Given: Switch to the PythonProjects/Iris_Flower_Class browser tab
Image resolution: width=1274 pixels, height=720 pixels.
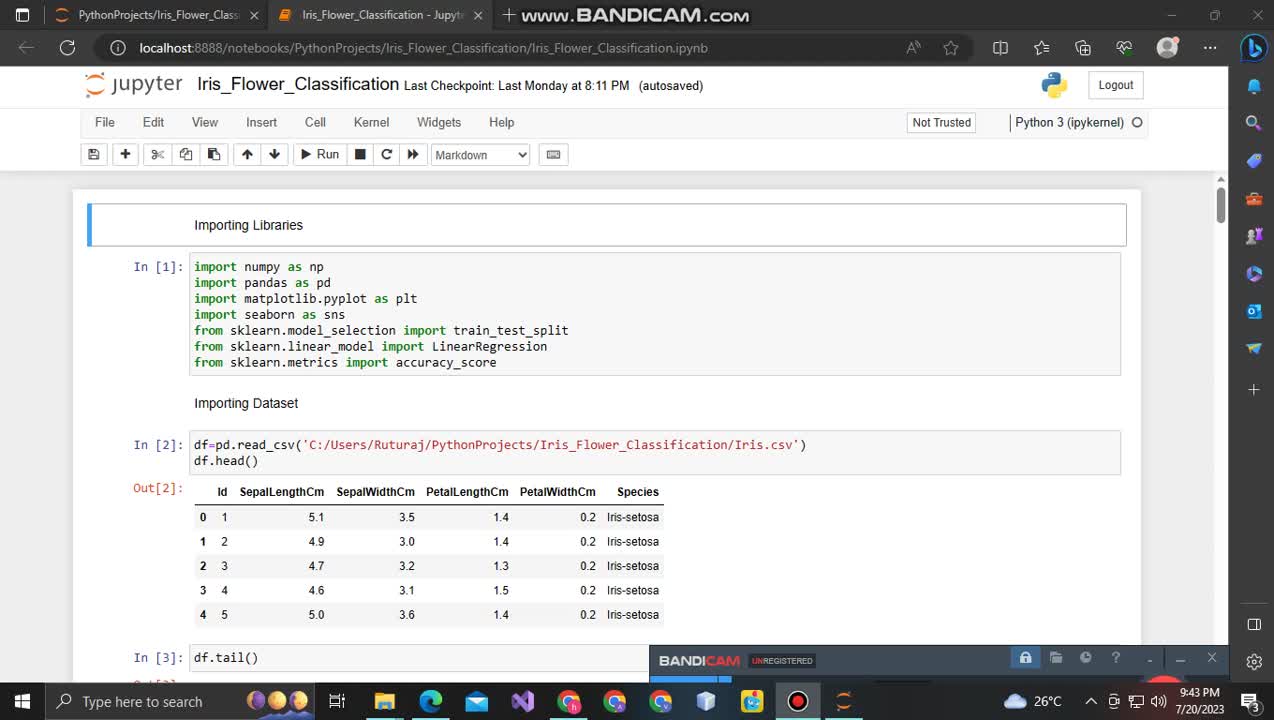Looking at the screenshot, I should tap(156, 15).
